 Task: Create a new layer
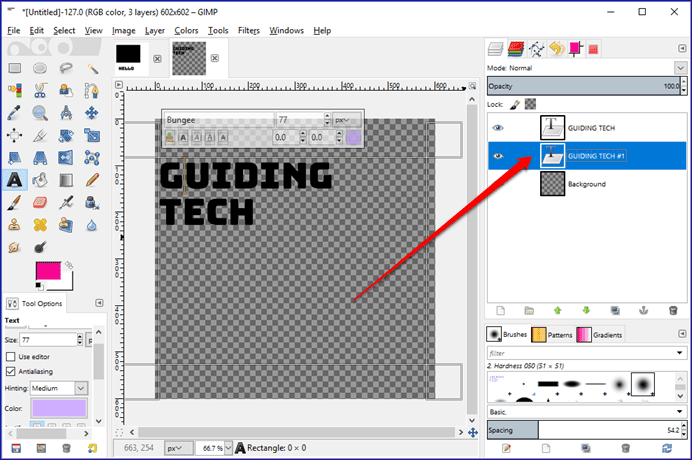click(x=500, y=311)
